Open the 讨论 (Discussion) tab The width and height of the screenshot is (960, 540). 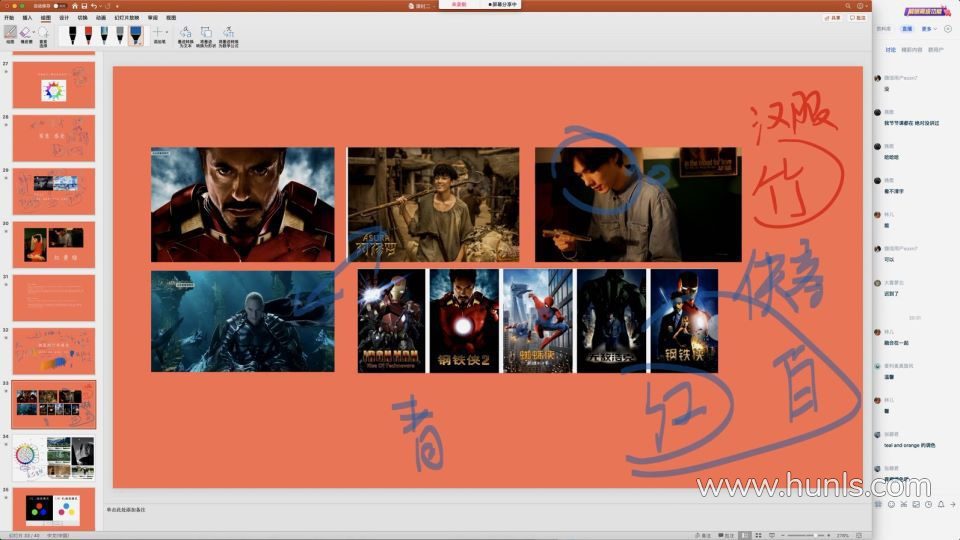tap(891, 50)
